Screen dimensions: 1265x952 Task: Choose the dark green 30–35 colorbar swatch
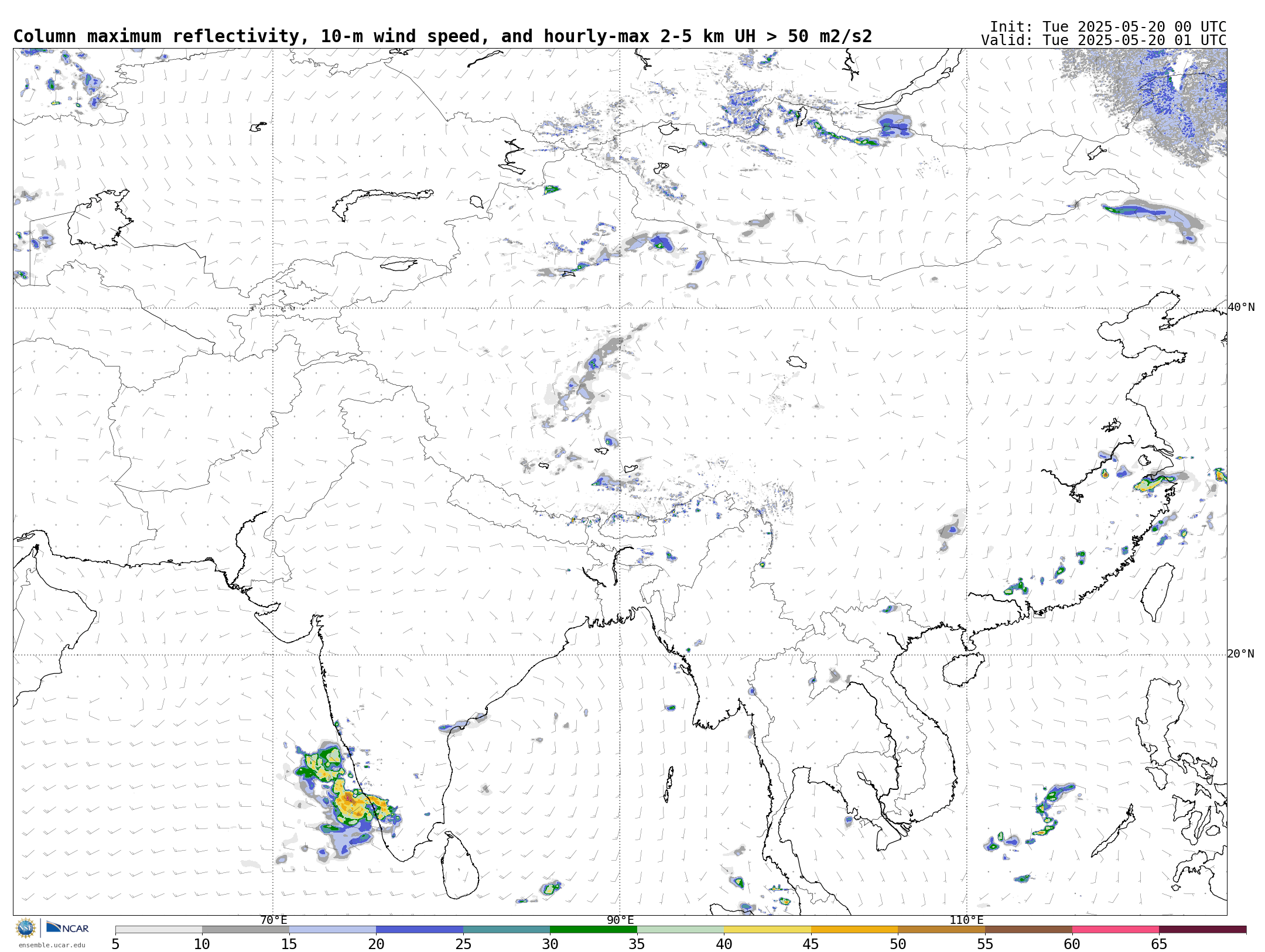pos(593,930)
